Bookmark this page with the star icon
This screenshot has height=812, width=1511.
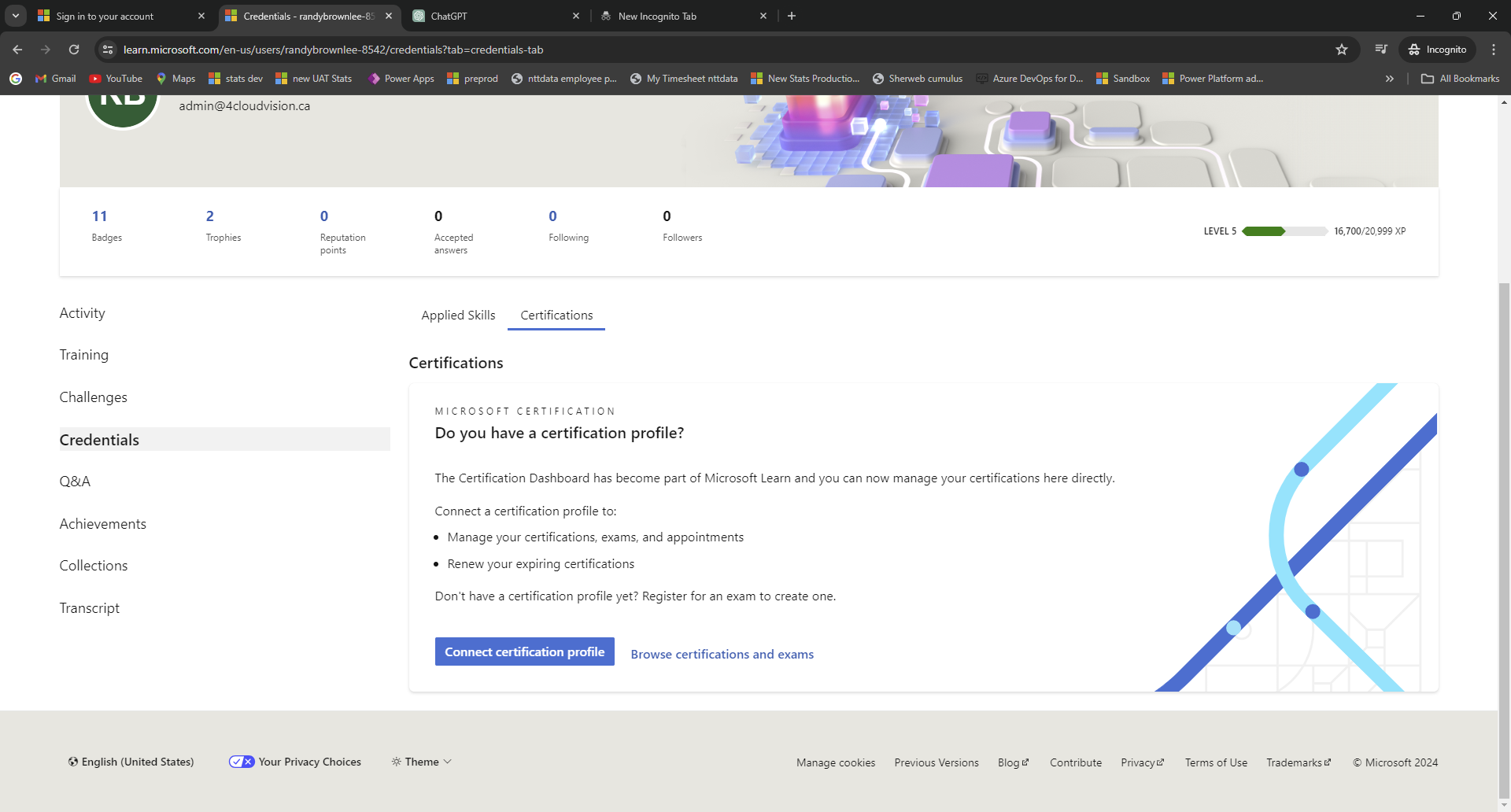point(1341,49)
